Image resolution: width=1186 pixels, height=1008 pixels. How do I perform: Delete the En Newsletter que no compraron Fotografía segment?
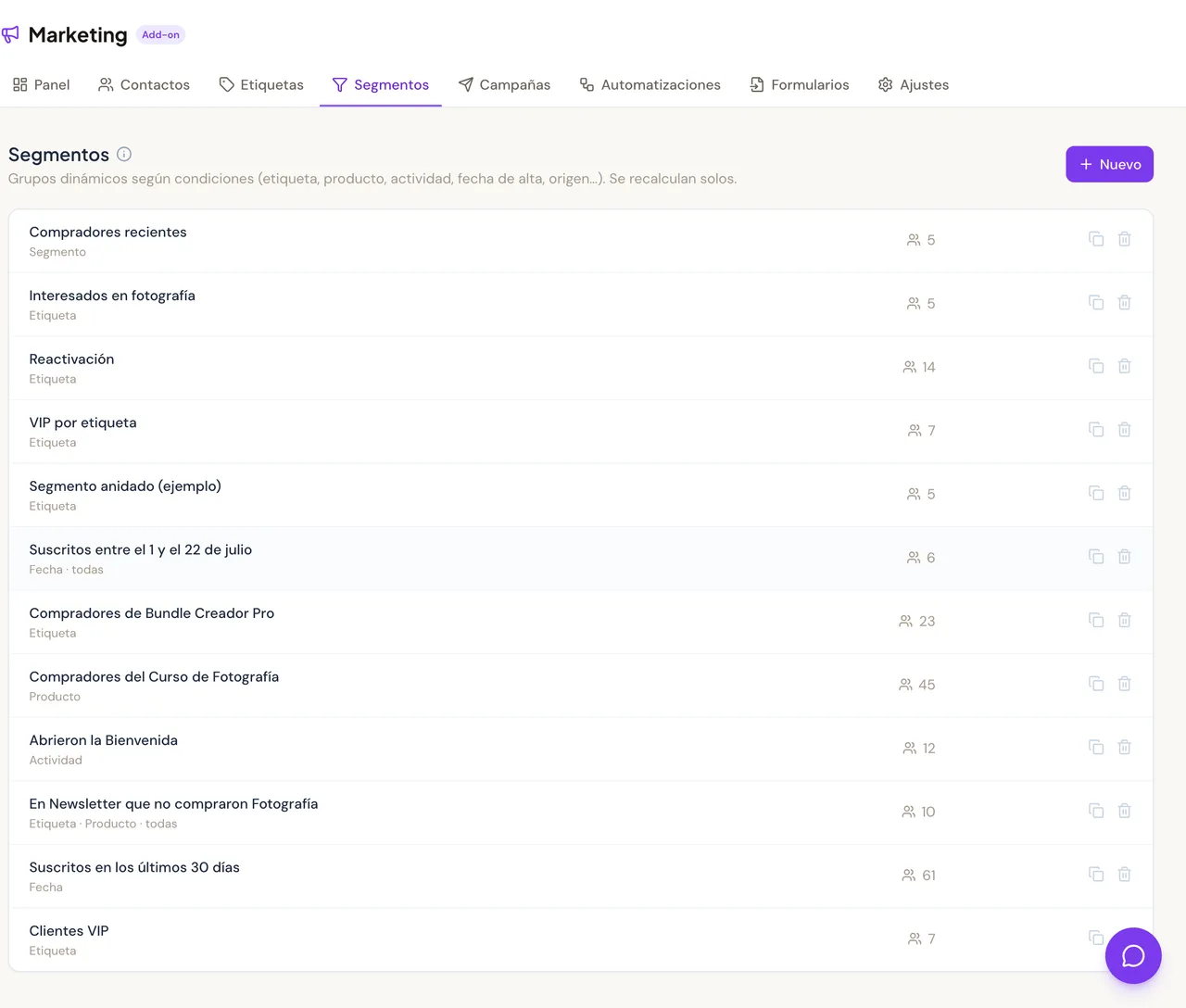[x=1124, y=811]
